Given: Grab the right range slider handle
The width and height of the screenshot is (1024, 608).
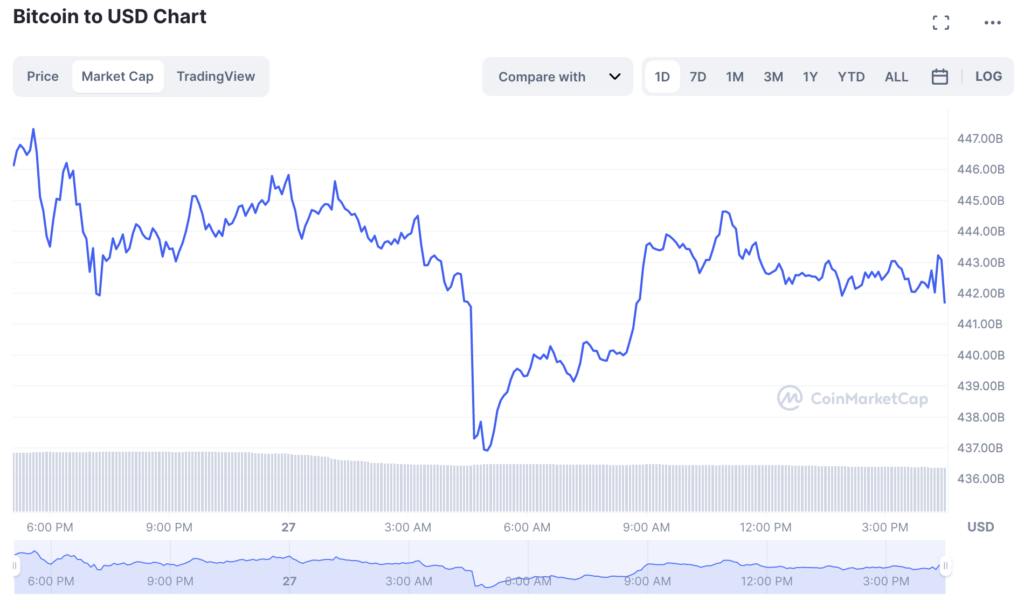Looking at the screenshot, I should (945, 566).
